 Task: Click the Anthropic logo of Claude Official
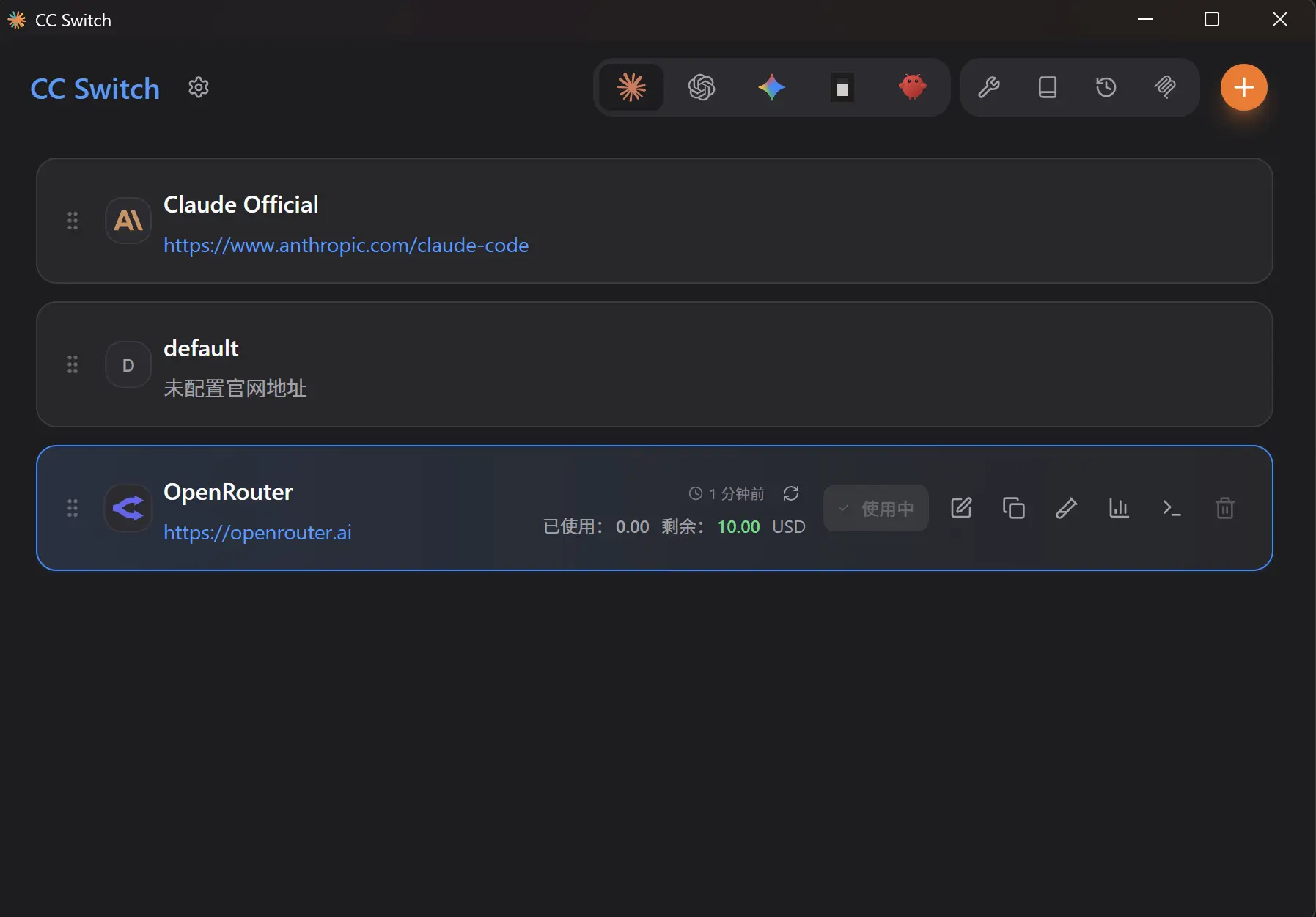click(x=128, y=221)
